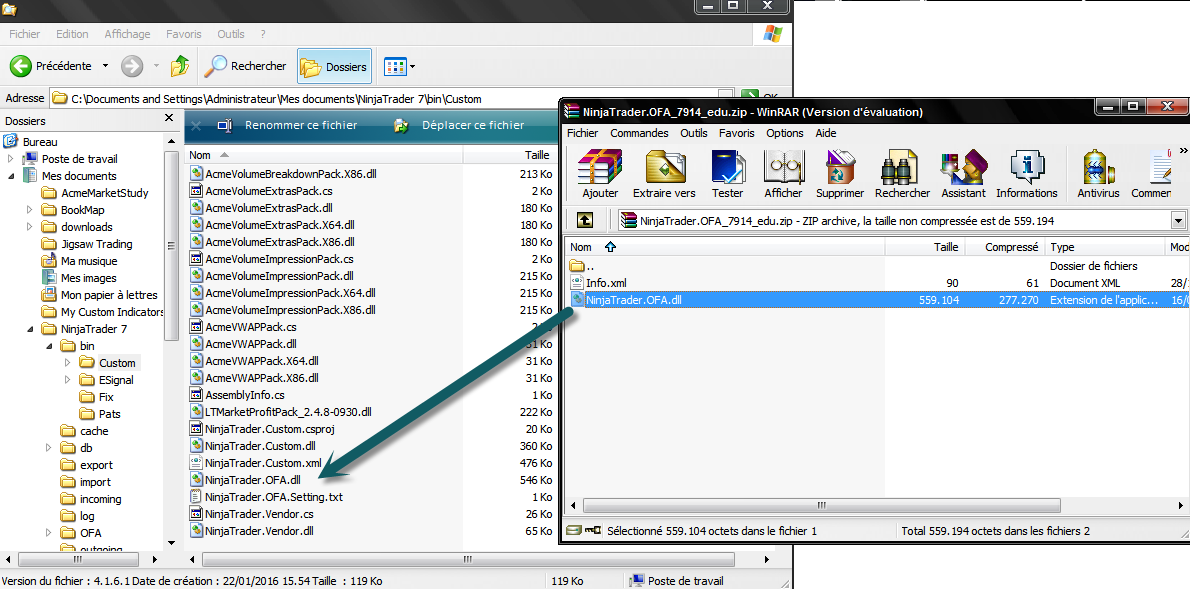Select NinjaTrader.Vendor.dll in file list
Screen dimensions: 1190x589
[x=260, y=531]
